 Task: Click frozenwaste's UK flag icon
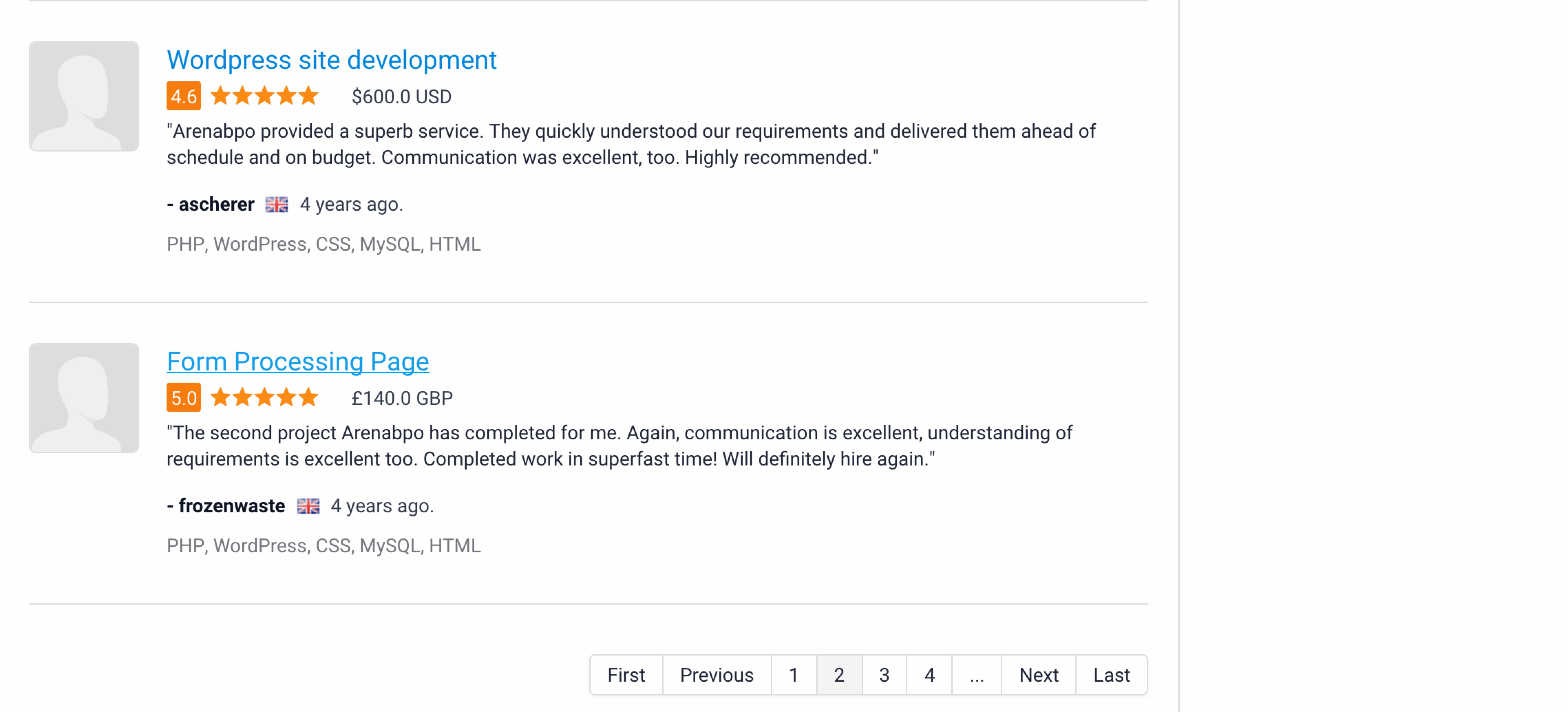coord(308,506)
